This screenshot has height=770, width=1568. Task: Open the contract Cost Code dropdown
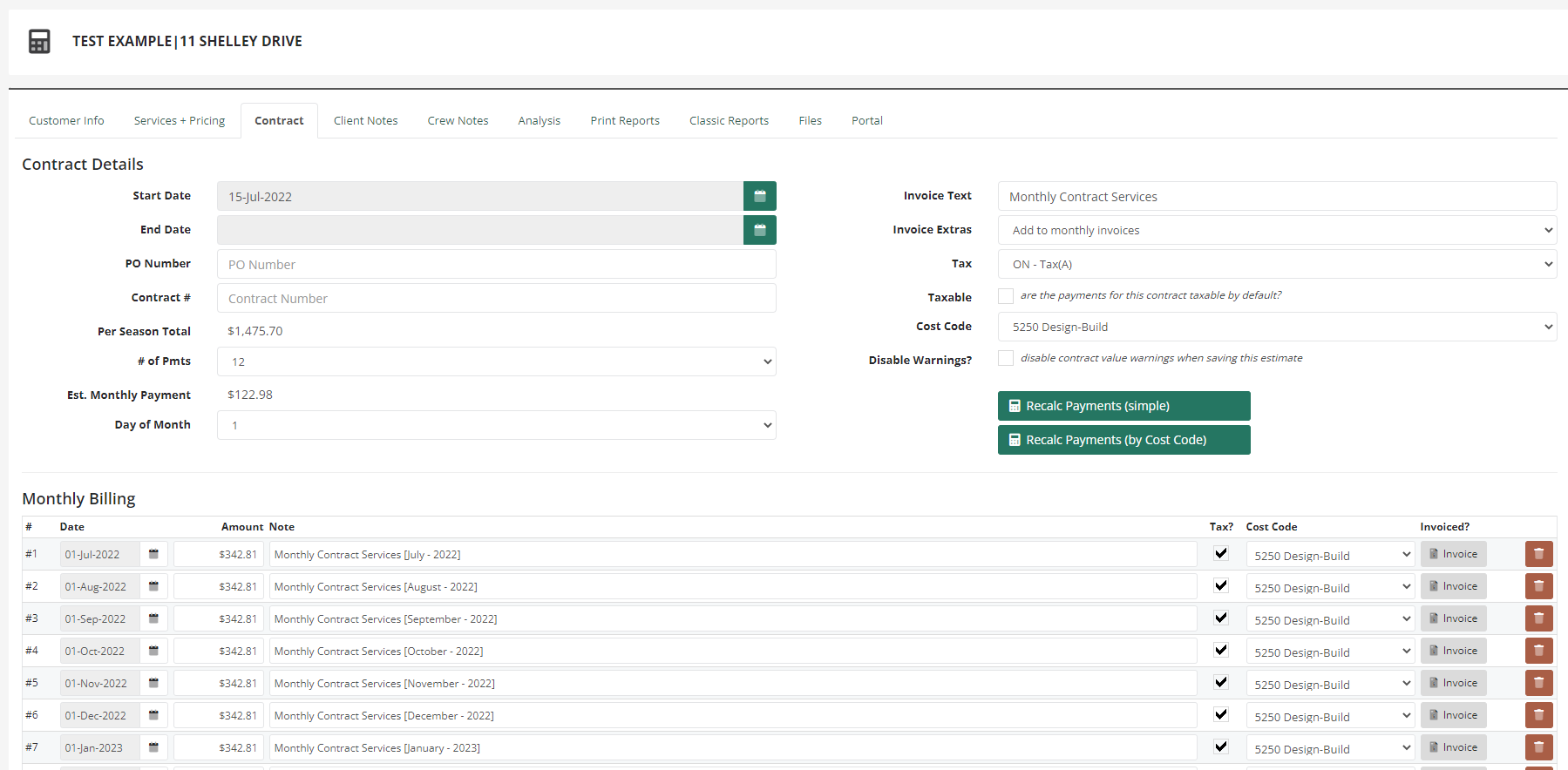1277,327
